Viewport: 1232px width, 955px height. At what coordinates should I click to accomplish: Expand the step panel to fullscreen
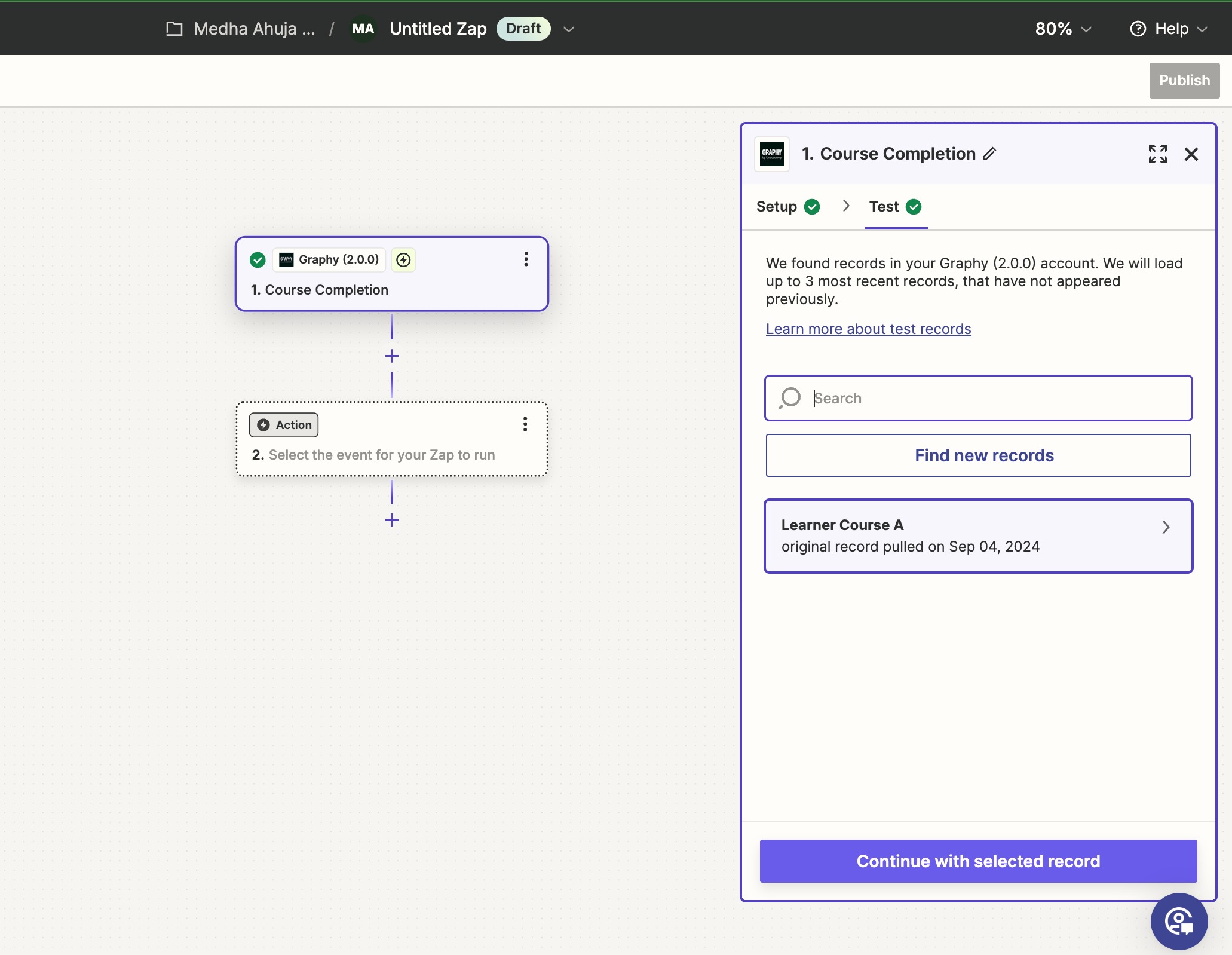click(1157, 154)
